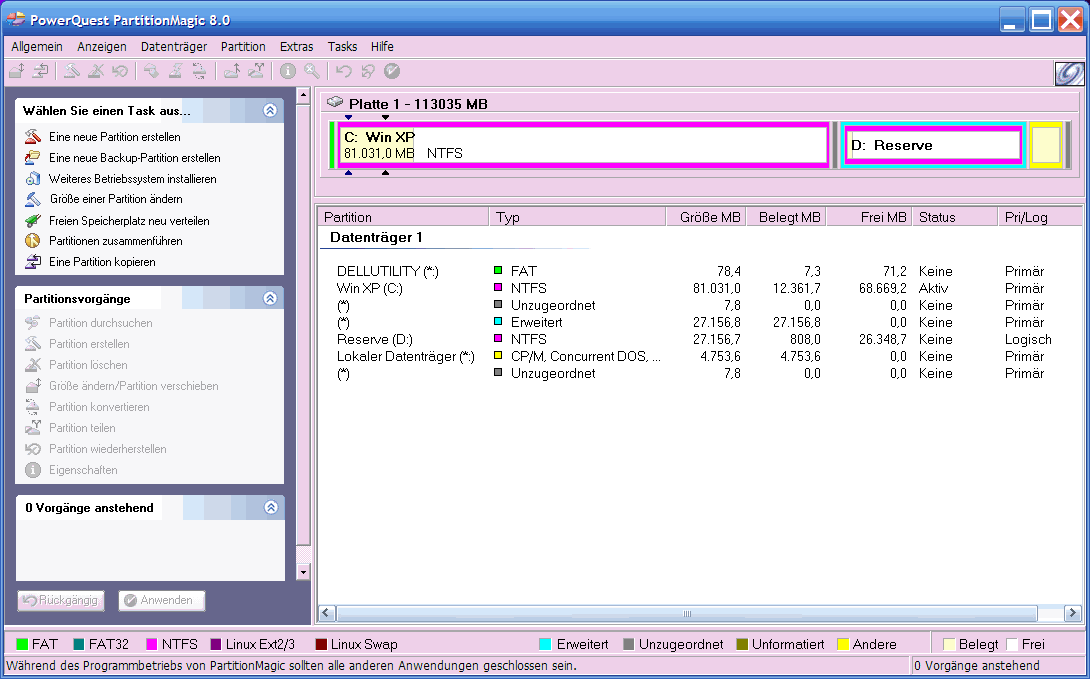
Task: Click left panel scrollbar down arrow
Action: 302,572
